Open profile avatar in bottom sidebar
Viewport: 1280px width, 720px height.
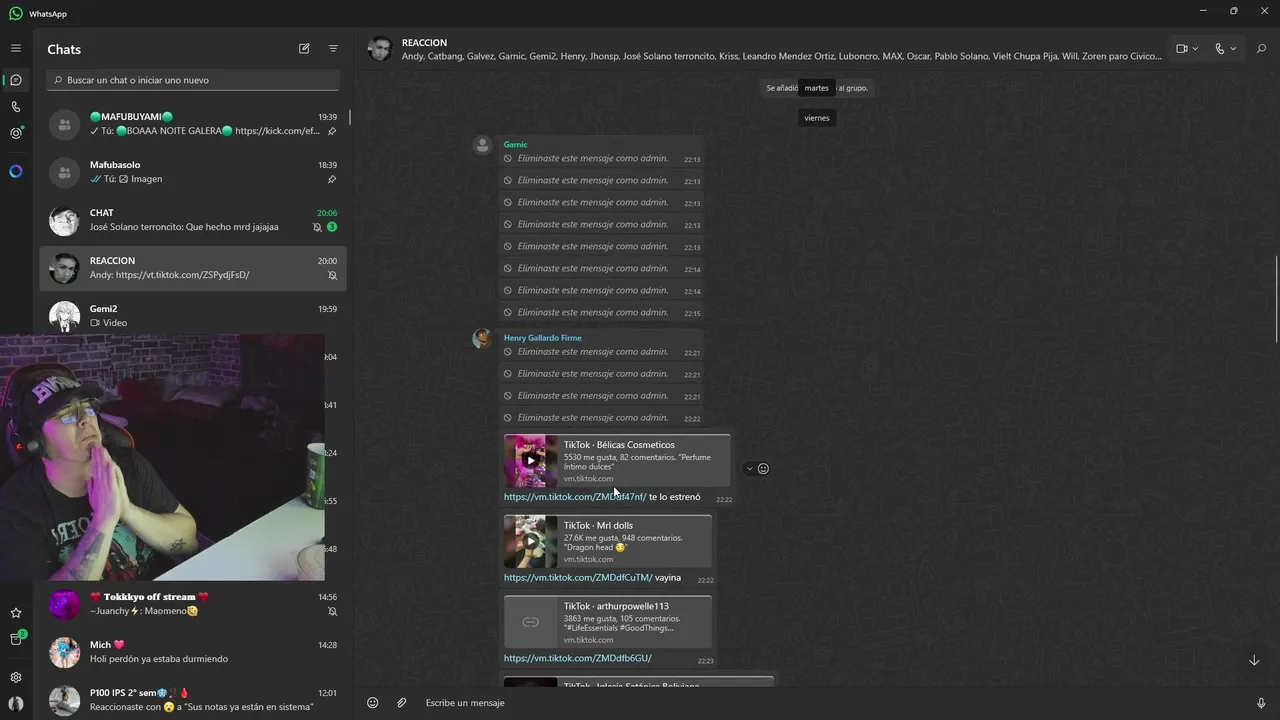point(15,703)
